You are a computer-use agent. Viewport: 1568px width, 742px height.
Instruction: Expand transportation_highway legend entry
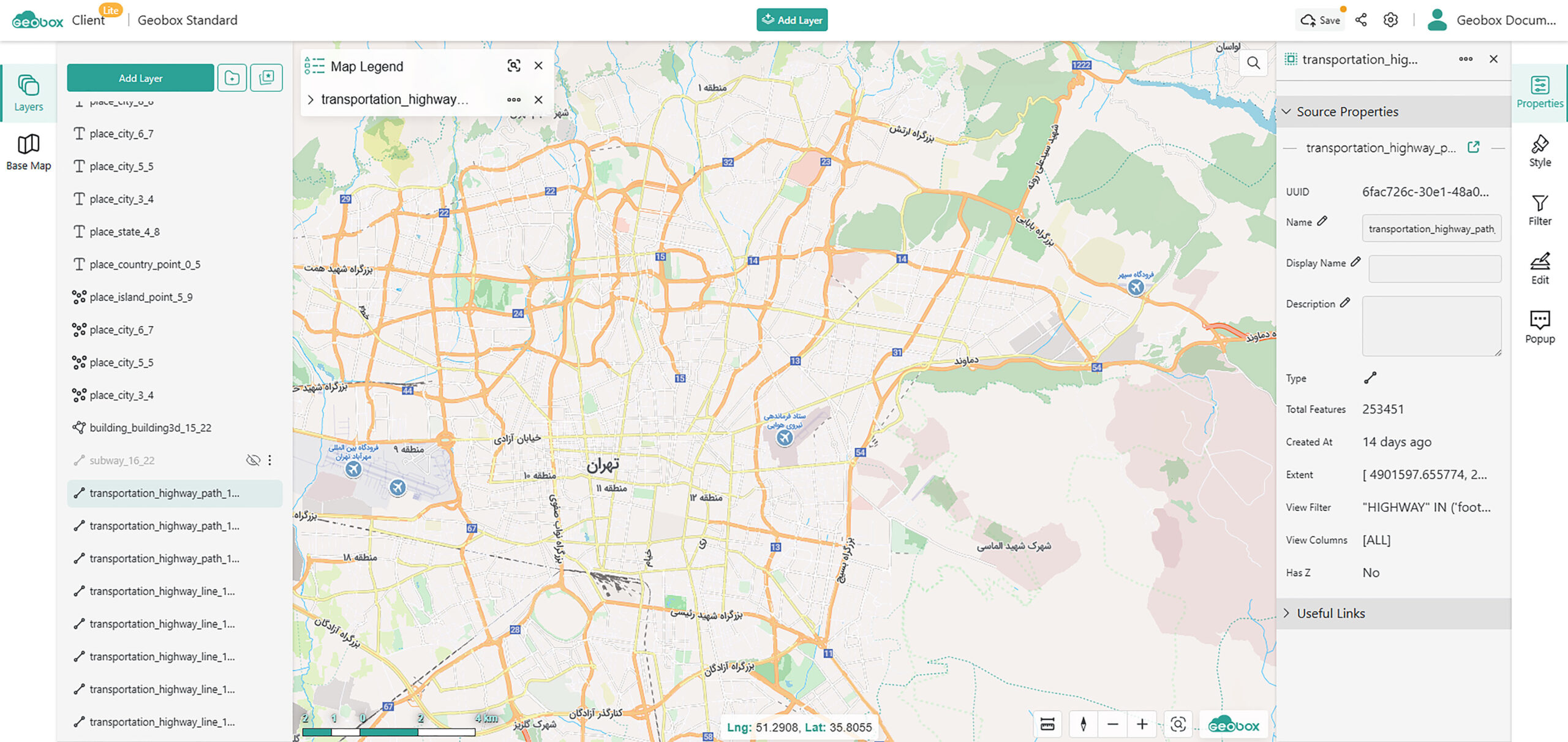[311, 99]
